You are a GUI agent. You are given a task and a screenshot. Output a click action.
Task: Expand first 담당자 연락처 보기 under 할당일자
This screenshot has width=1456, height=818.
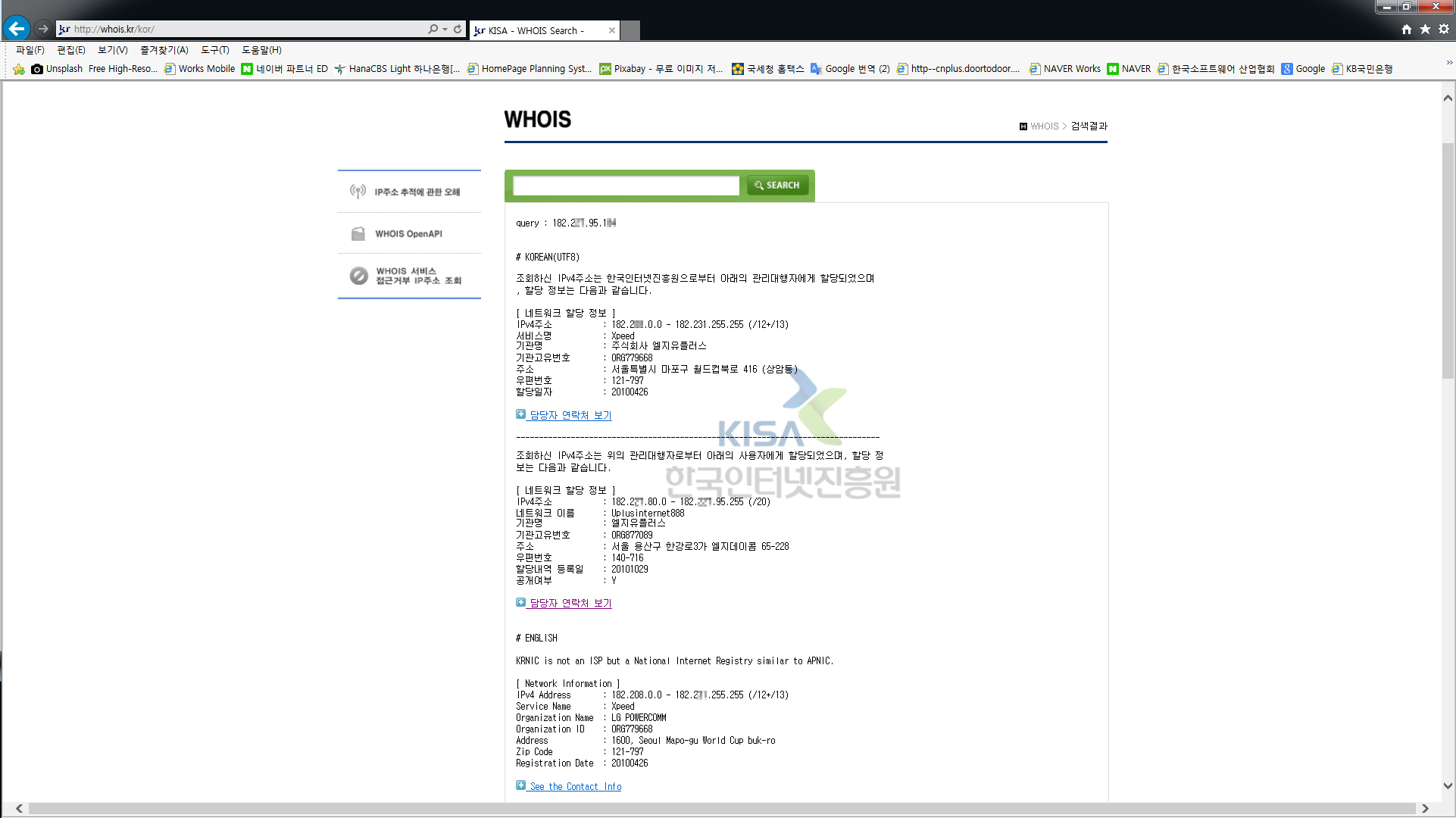[564, 415]
